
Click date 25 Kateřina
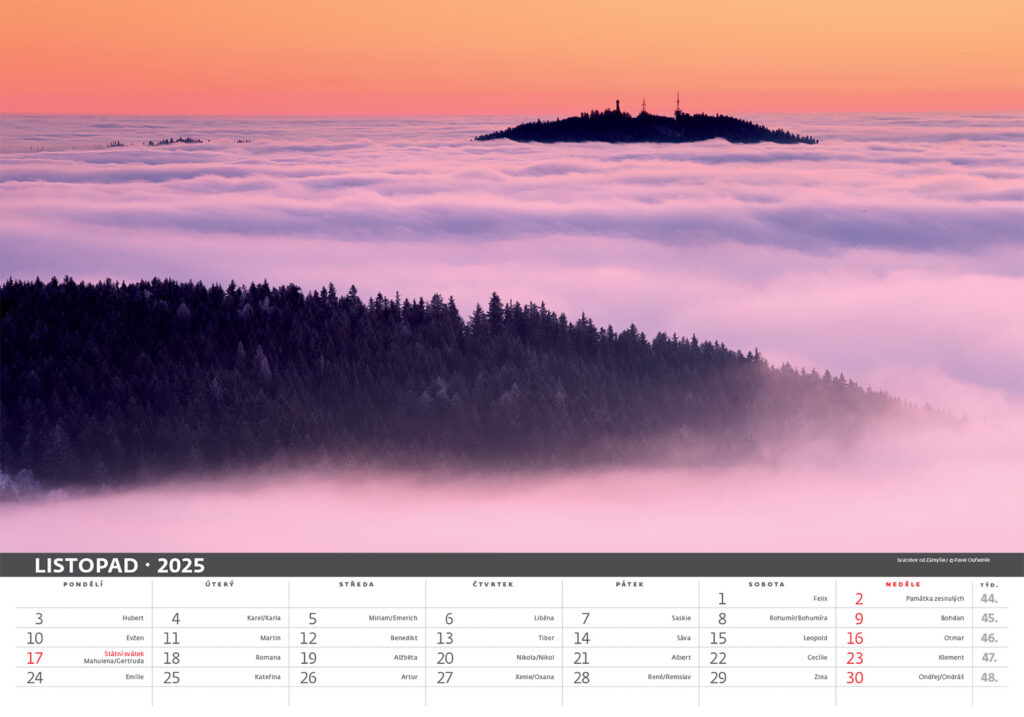pyautogui.click(x=172, y=677)
